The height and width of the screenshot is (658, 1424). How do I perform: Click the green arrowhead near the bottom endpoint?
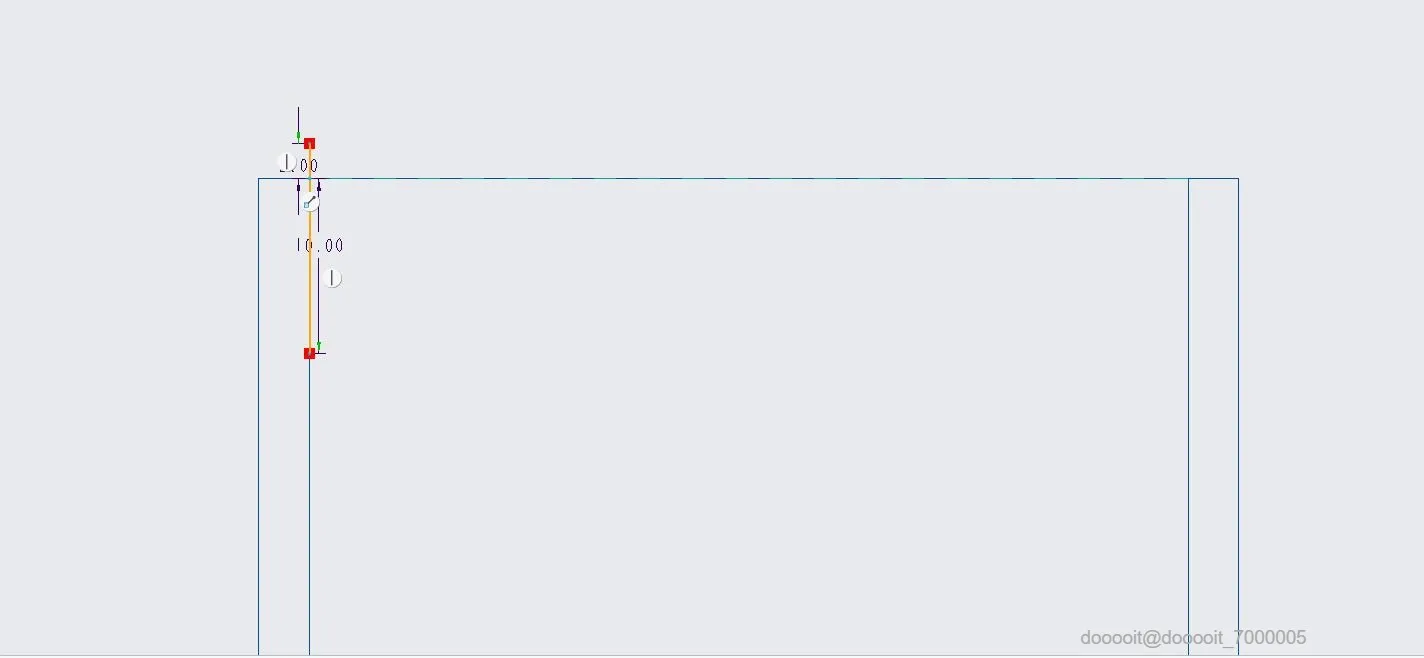point(319,346)
